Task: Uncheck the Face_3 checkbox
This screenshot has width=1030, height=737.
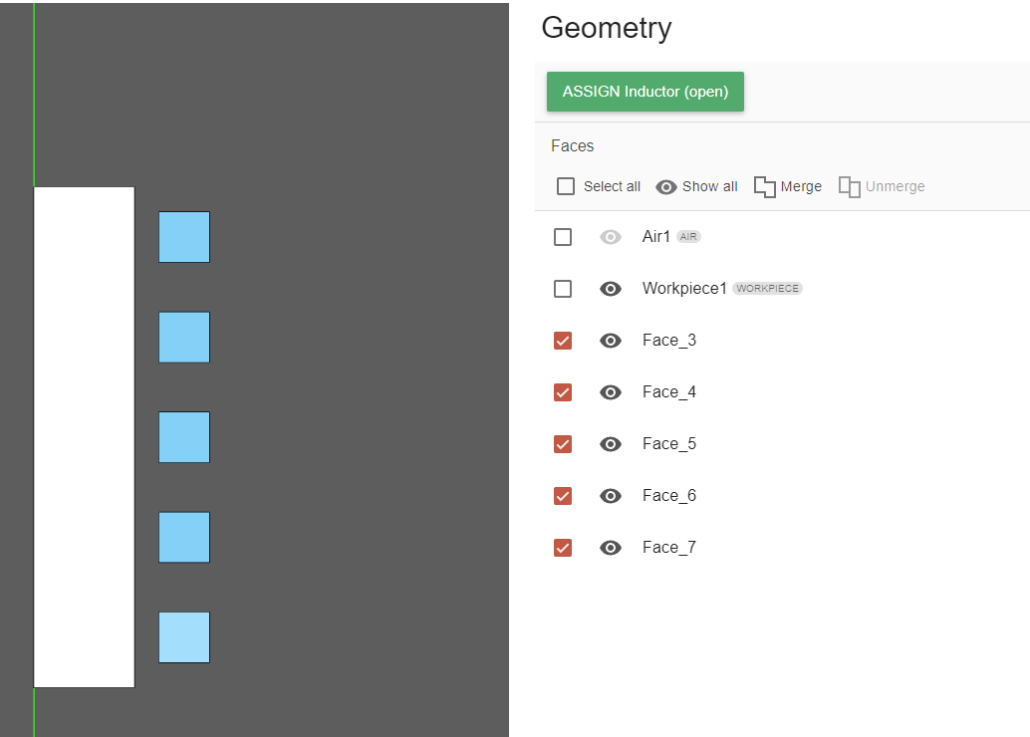Action: pyautogui.click(x=563, y=341)
